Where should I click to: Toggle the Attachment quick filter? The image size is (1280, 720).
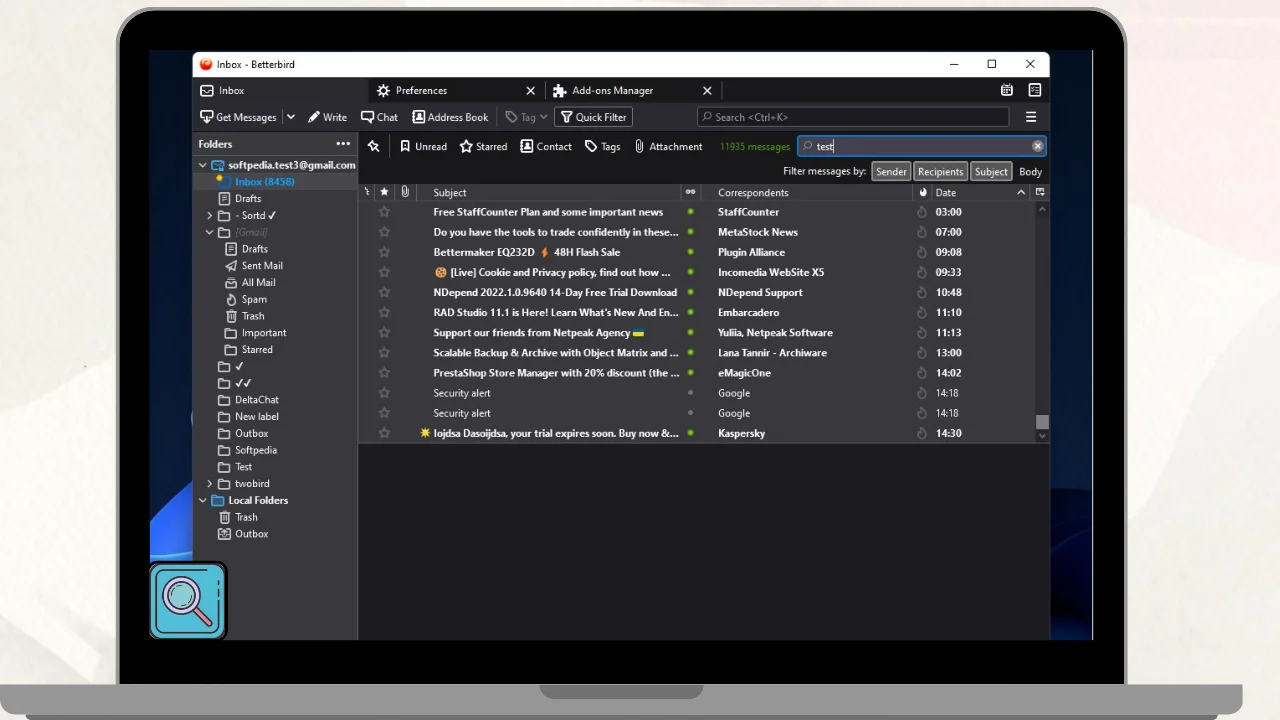click(x=668, y=146)
